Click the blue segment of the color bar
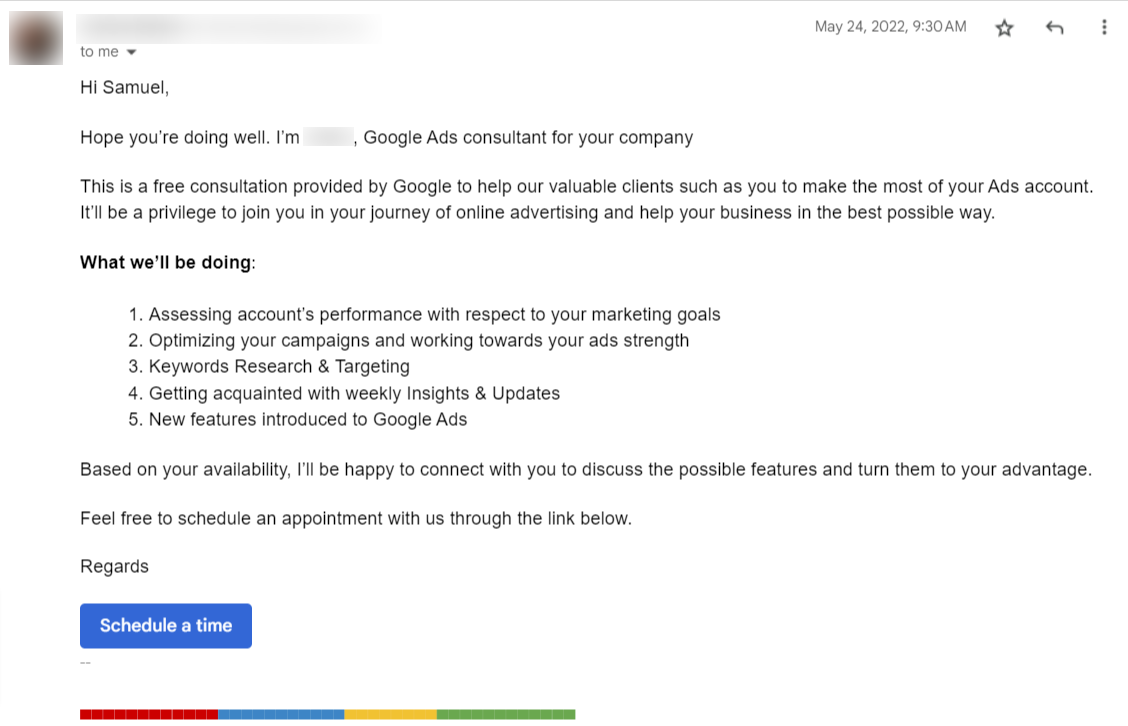Screen dimensions: 1128x726 click(x=281, y=714)
